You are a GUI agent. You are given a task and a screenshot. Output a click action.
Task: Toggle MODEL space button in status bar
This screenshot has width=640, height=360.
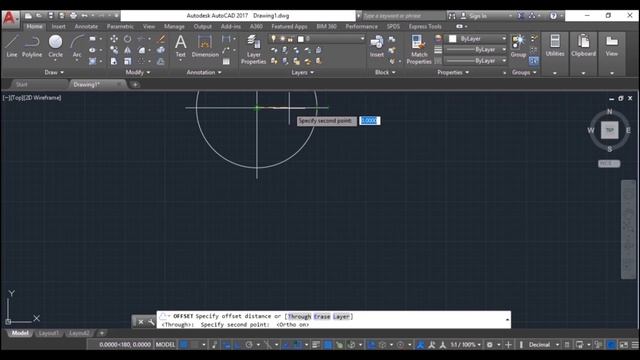pyautogui.click(x=165, y=345)
